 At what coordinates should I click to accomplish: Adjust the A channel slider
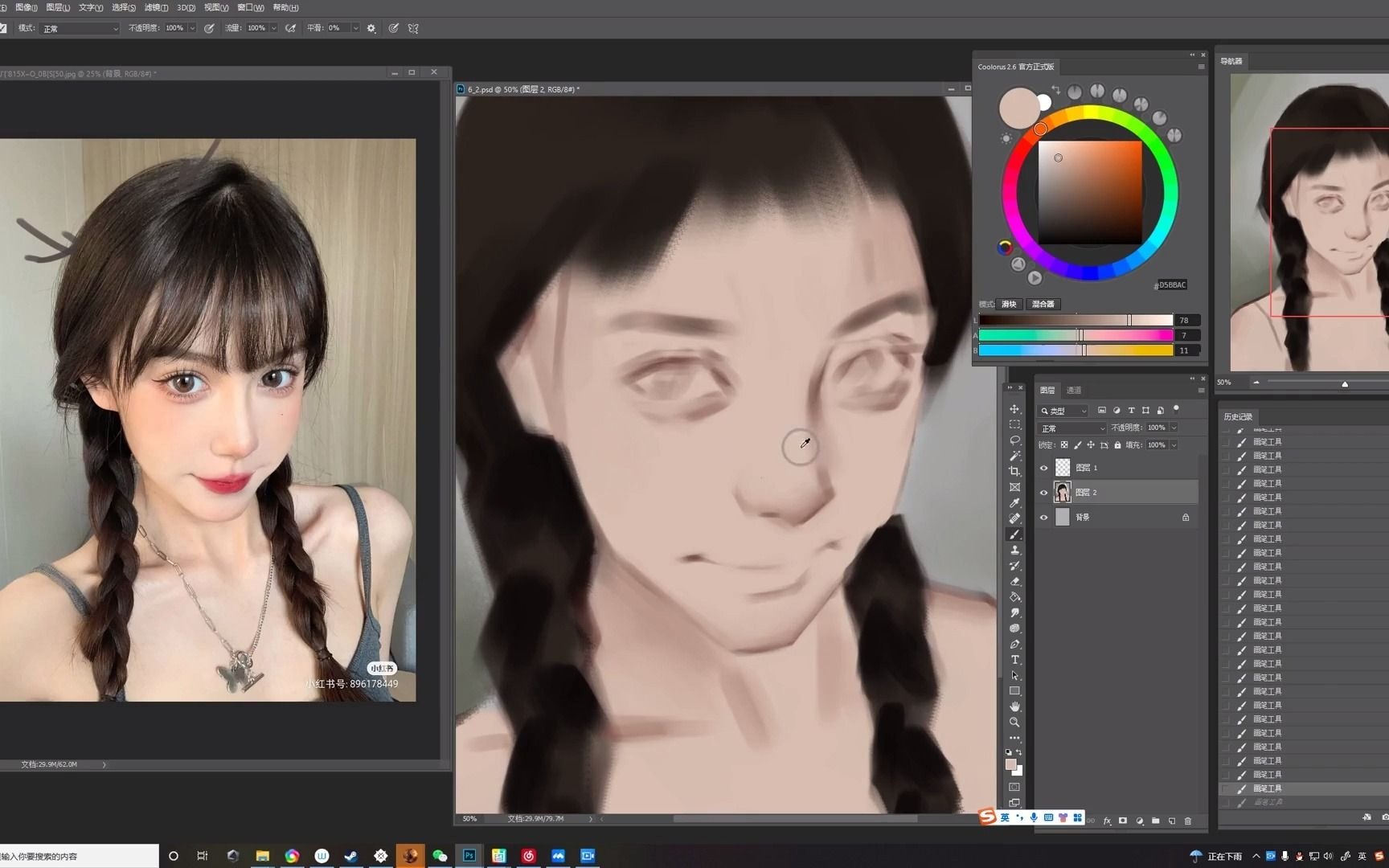click(x=1076, y=335)
